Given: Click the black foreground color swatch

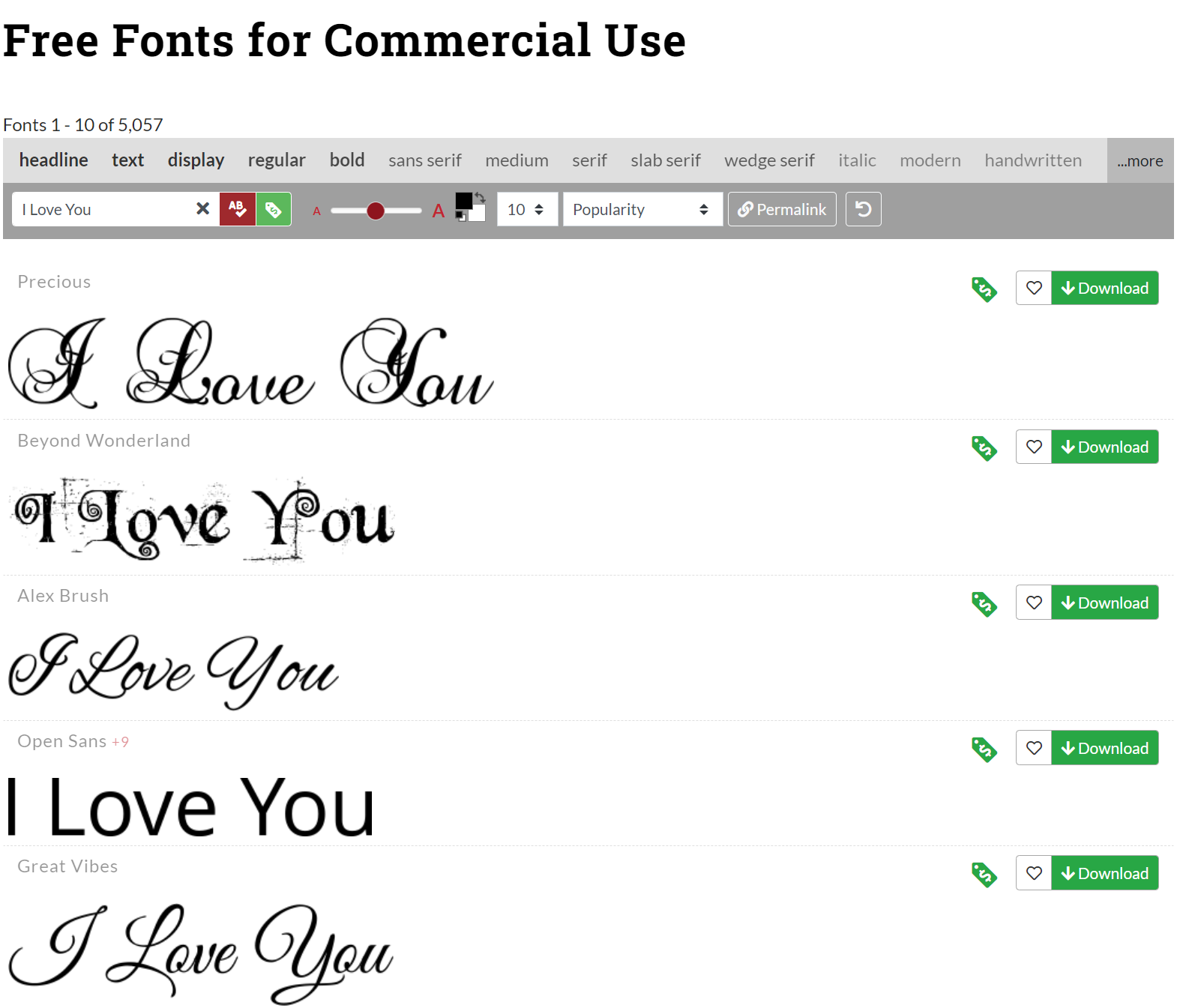Looking at the screenshot, I should pyautogui.click(x=464, y=201).
